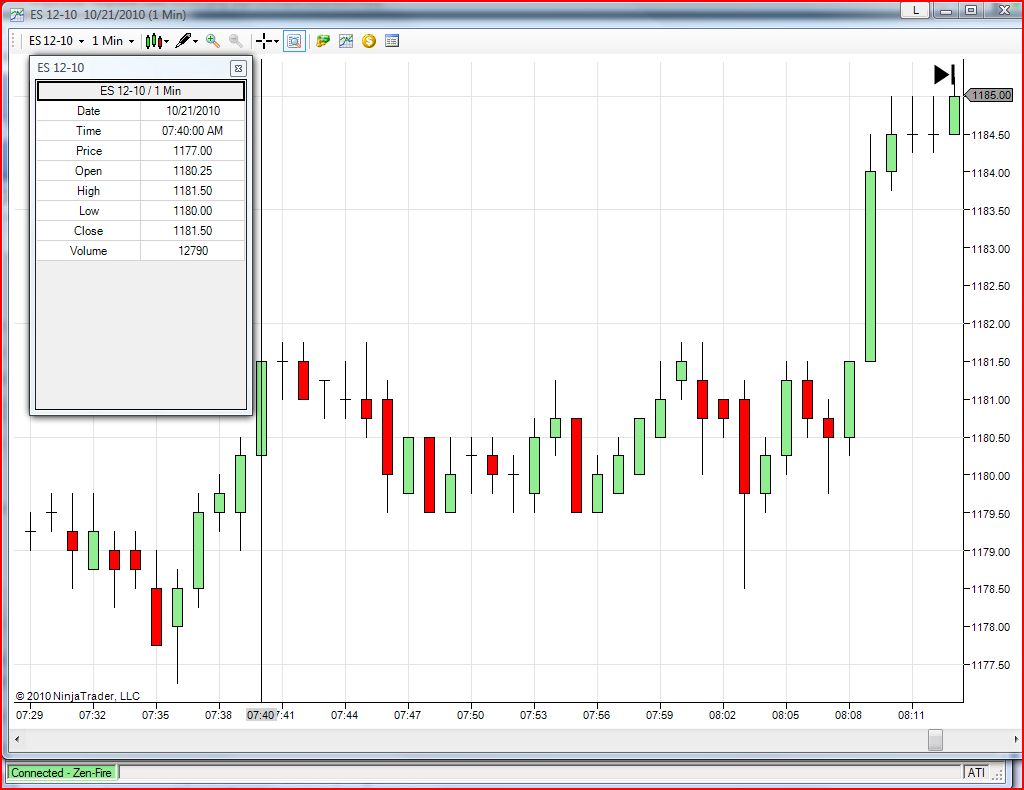The height and width of the screenshot is (790, 1024).
Task: Click the chart window icon in title bar
Action: [x=17, y=14]
